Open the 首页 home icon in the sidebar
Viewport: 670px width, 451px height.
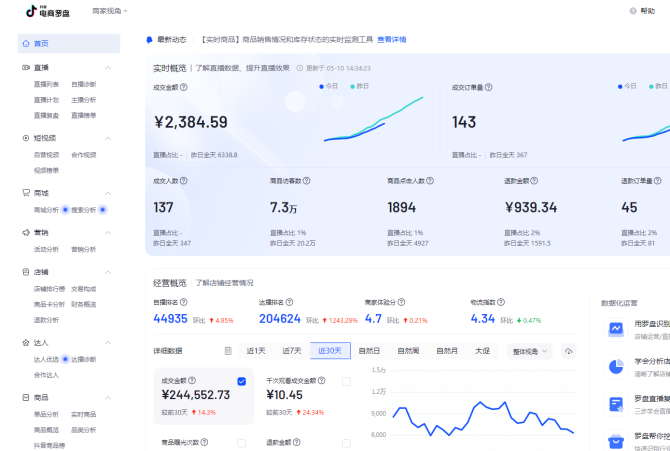tap(26, 44)
